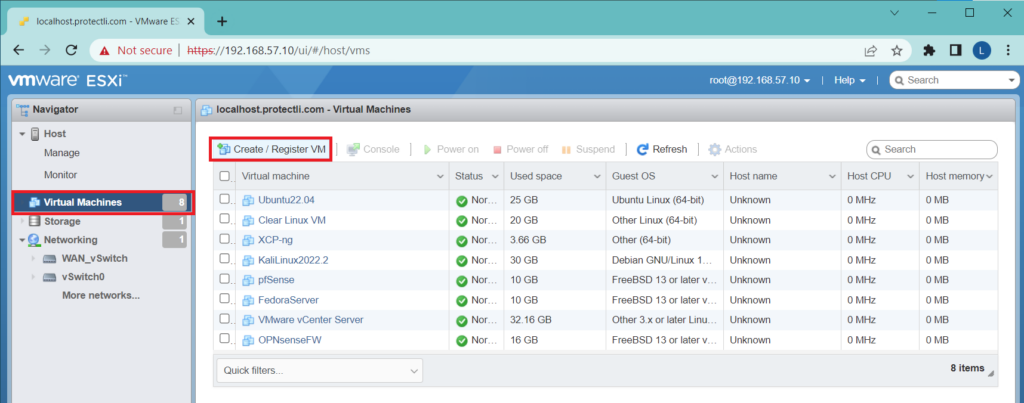
Task: Expand the Storage tree node
Action: [x=22, y=221]
